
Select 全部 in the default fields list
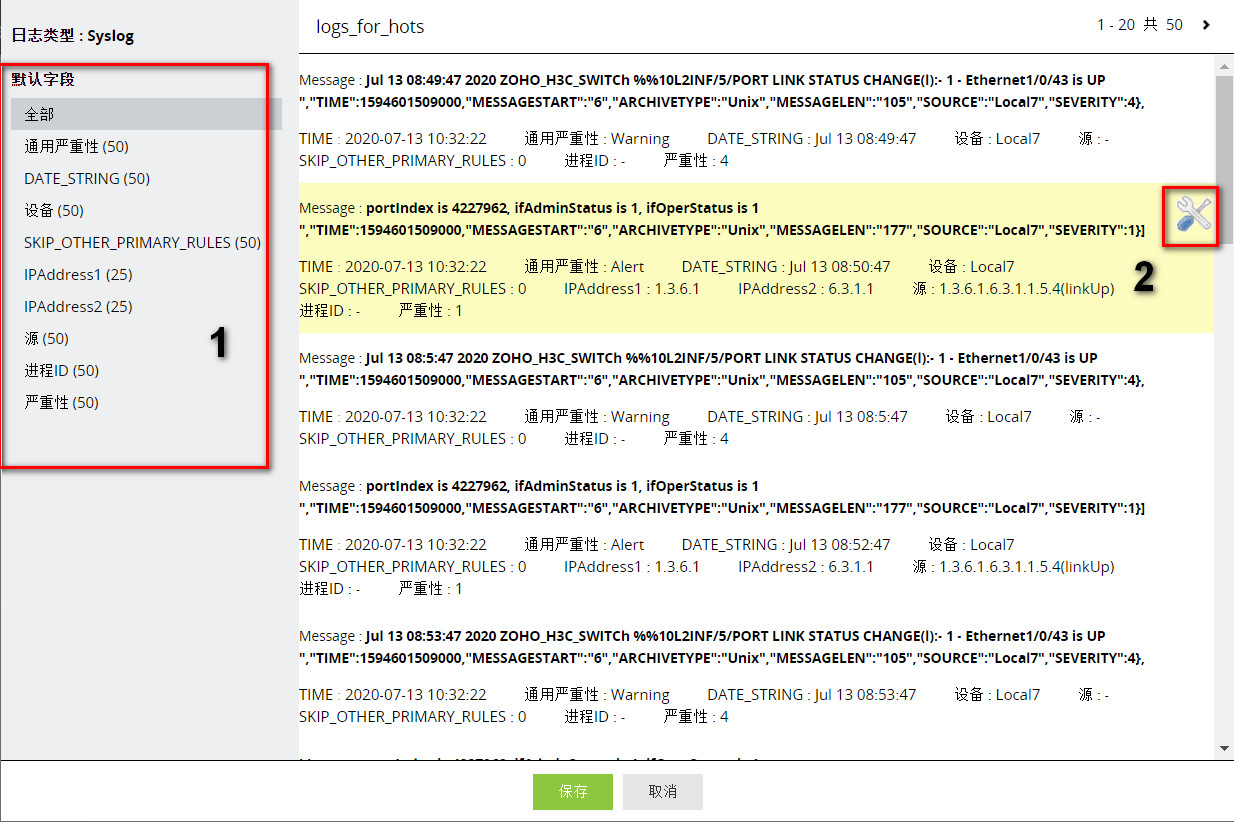click(x=146, y=114)
